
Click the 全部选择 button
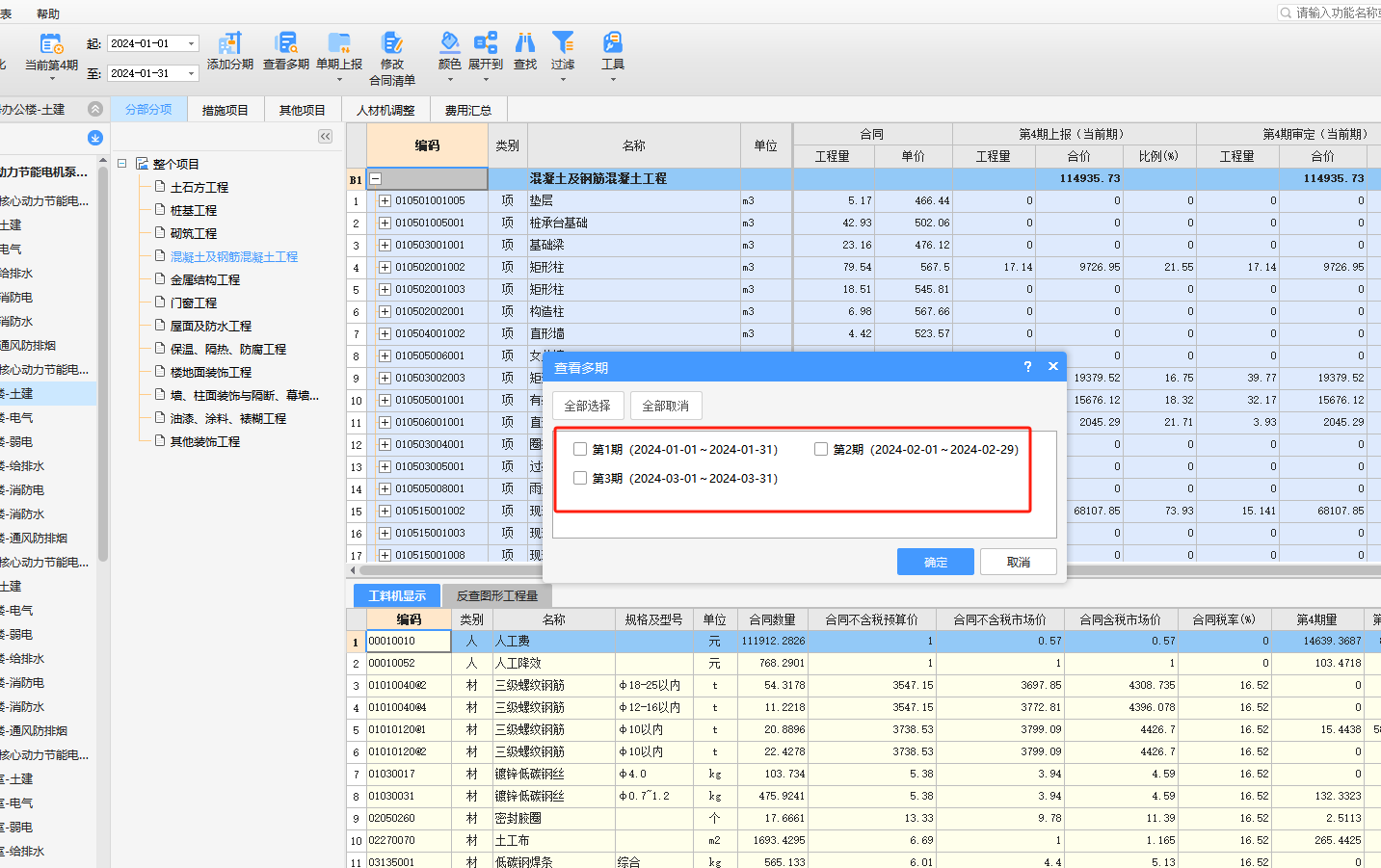(588, 406)
